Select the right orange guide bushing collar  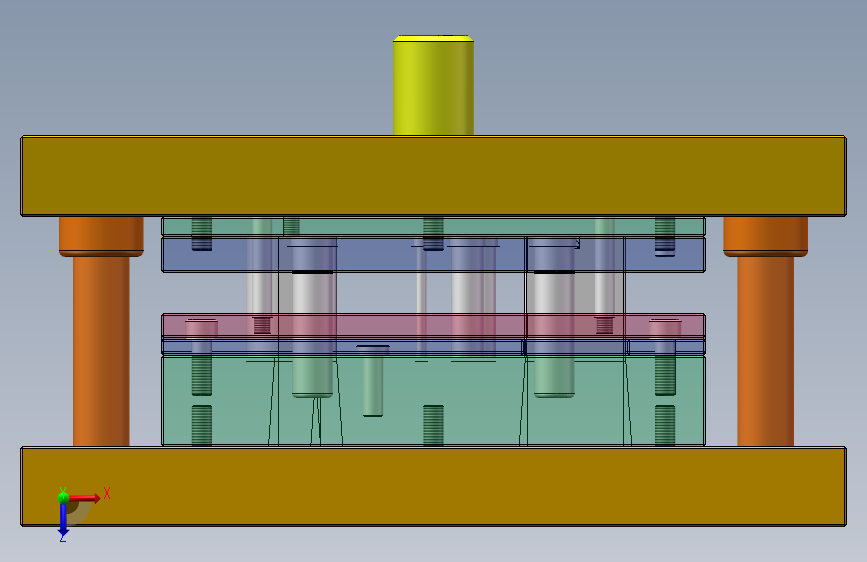pos(765,236)
